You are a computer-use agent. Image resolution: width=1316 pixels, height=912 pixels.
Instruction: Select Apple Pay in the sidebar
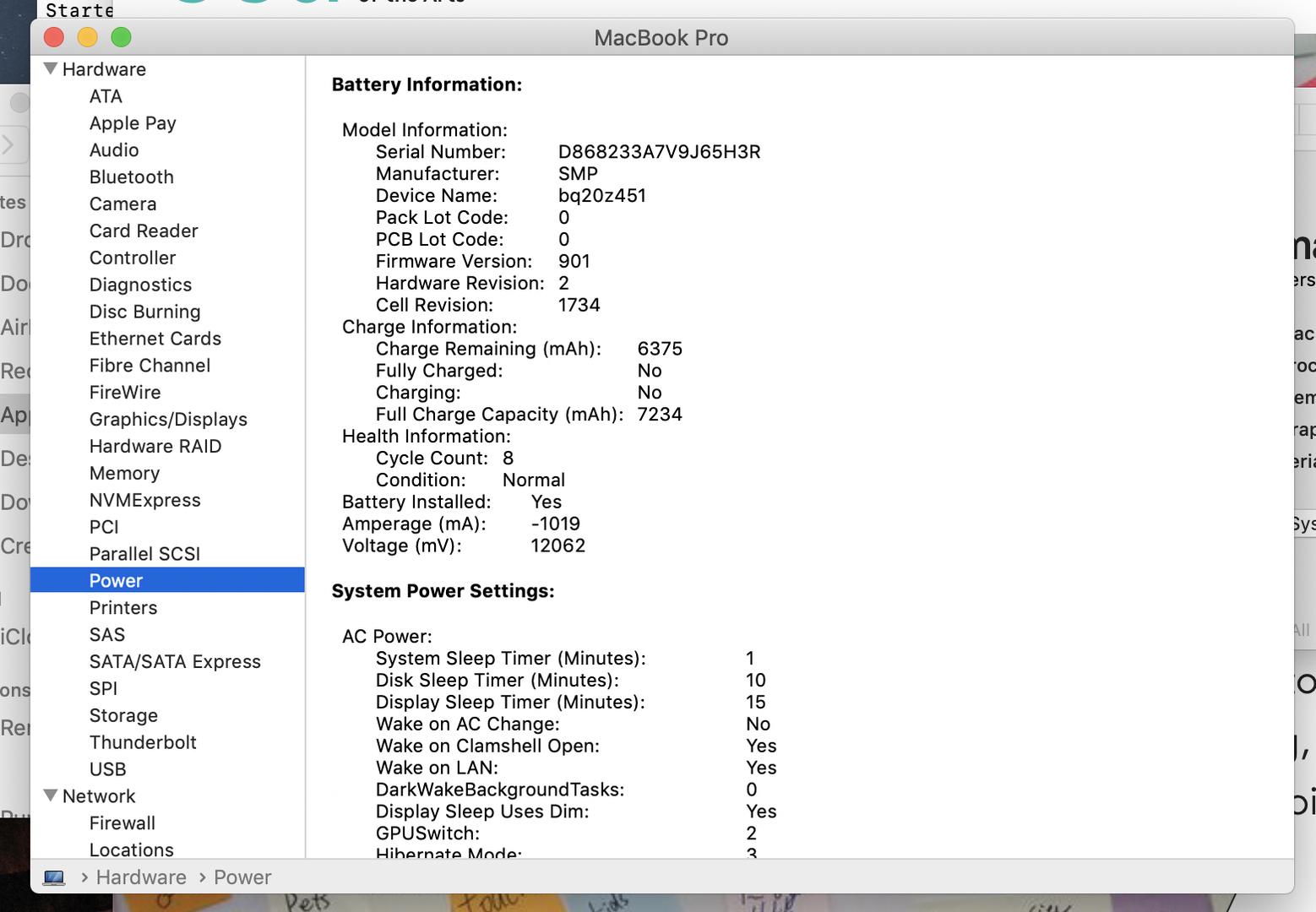pos(133,123)
